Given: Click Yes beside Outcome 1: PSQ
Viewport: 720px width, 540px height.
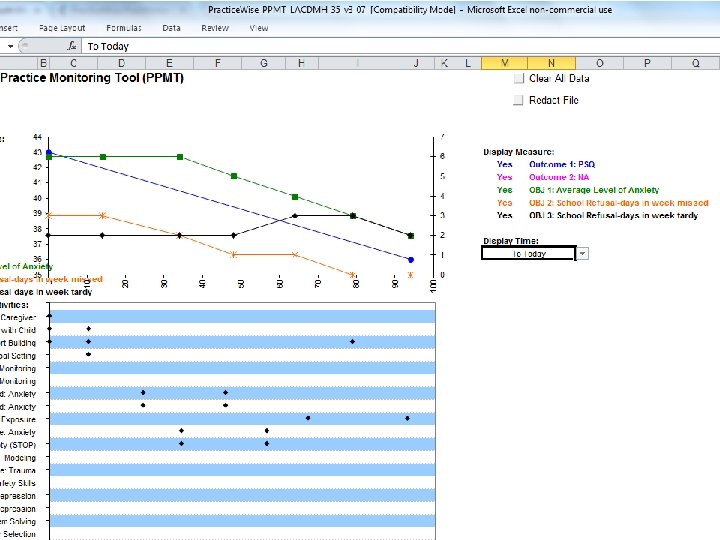Looking at the screenshot, I should click(x=504, y=164).
